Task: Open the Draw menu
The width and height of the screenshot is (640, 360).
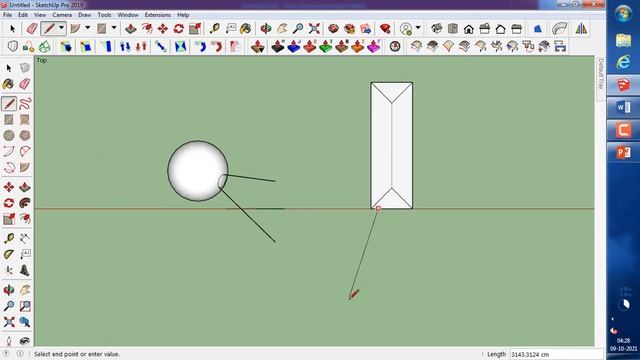Action: tap(84, 15)
